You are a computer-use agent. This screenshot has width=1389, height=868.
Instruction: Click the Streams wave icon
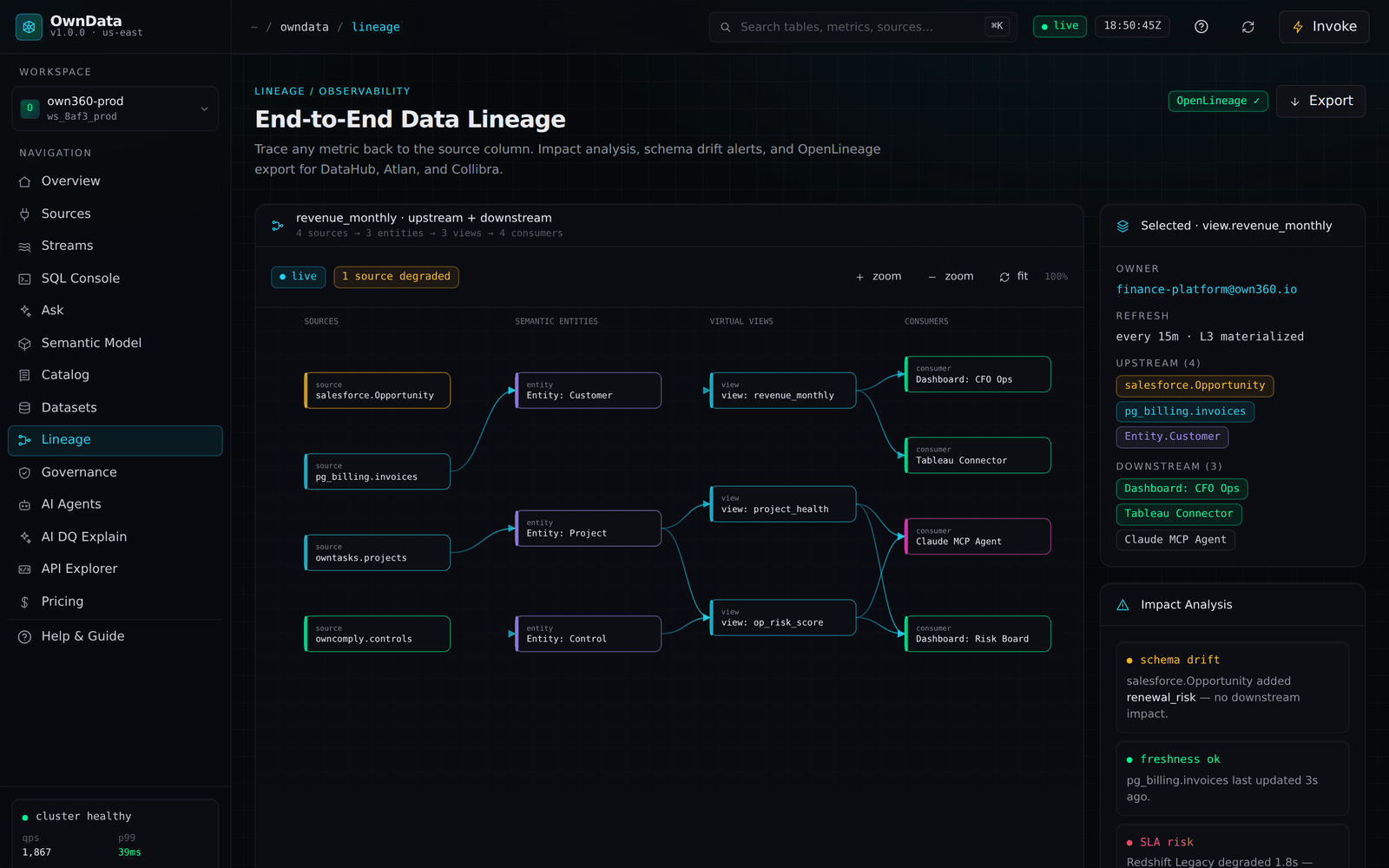pos(24,247)
